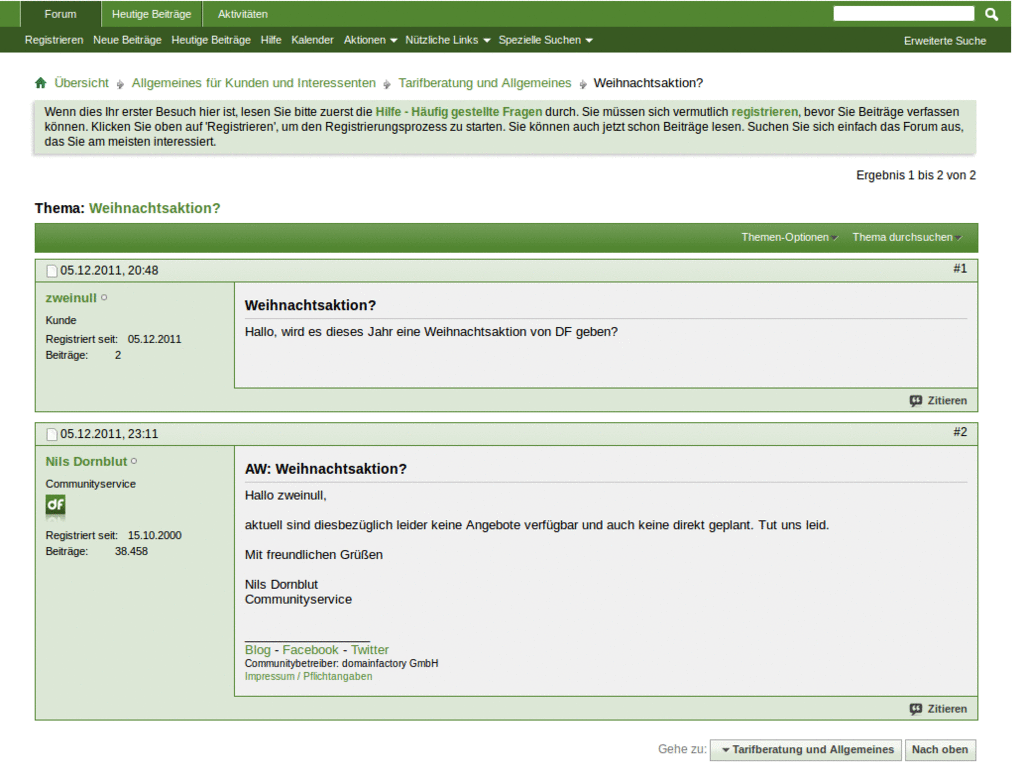Click the post icon next to 05.12.2011, 23:11

51,434
